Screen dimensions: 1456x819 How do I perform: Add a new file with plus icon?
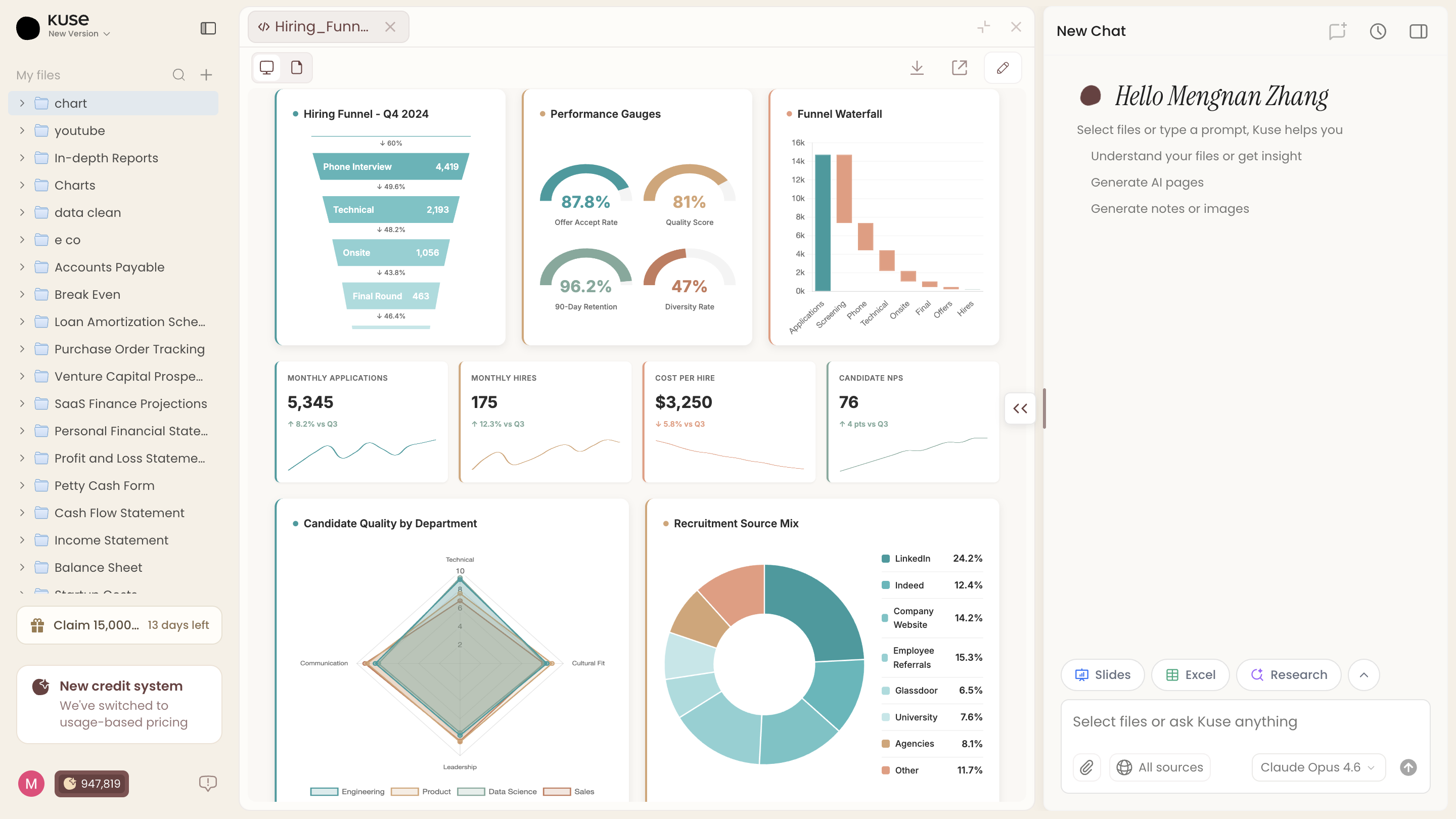tap(206, 75)
